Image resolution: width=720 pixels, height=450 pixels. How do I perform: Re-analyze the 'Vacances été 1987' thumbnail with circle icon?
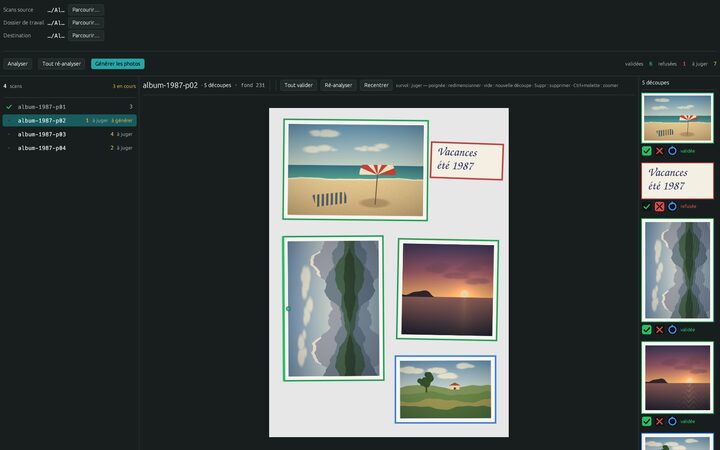(672, 207)
